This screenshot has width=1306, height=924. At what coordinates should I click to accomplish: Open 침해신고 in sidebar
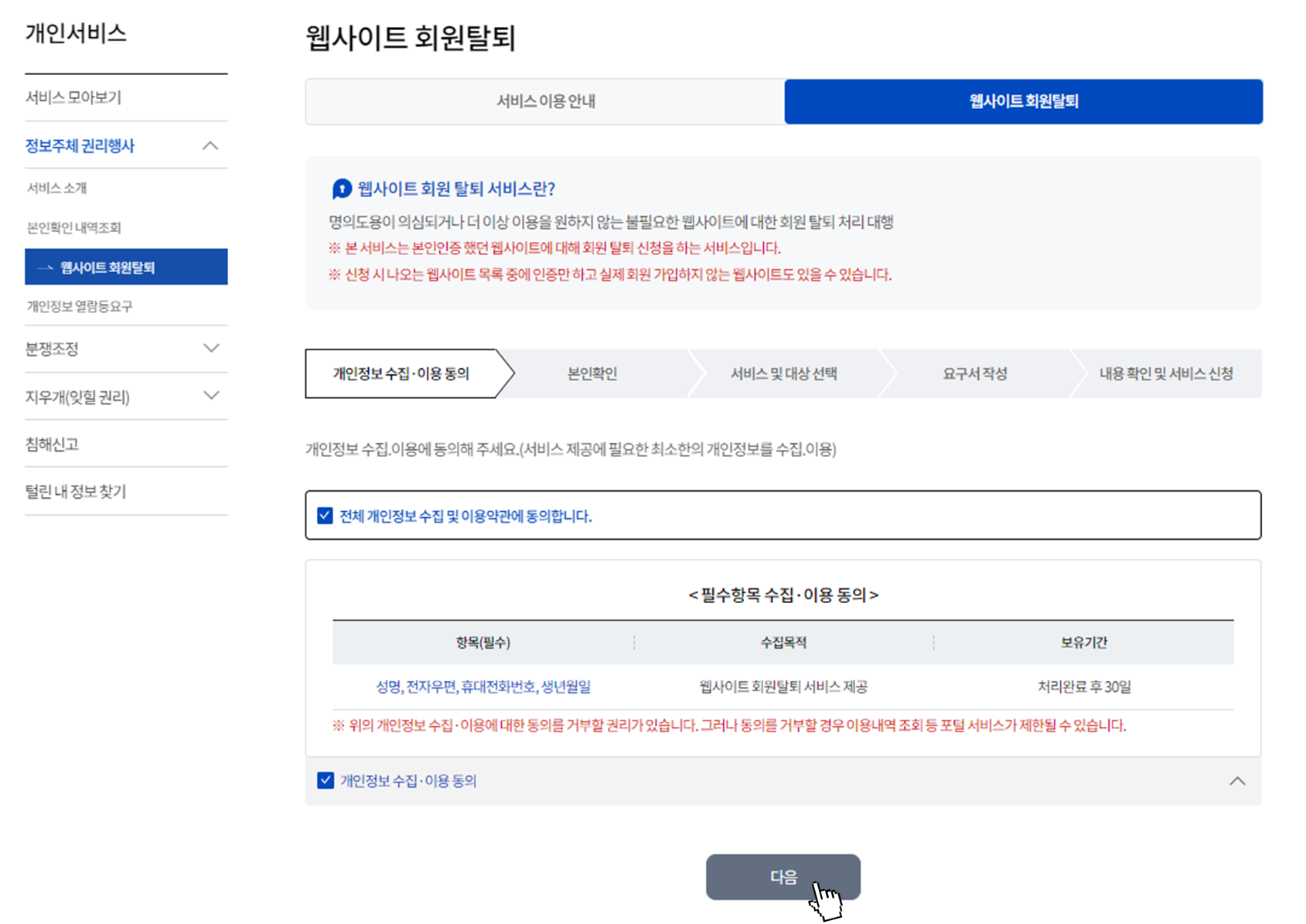(x=52, y=444)
